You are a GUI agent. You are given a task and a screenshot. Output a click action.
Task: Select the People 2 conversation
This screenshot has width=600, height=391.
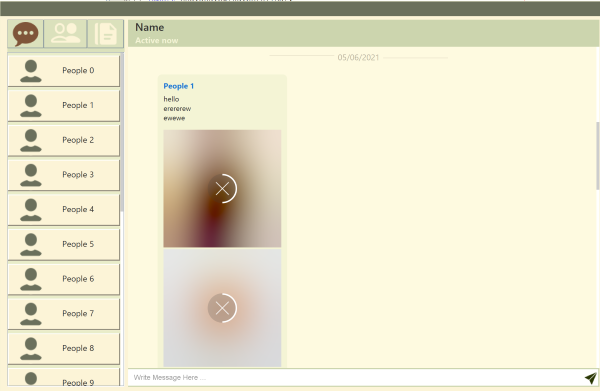[64, 140]
